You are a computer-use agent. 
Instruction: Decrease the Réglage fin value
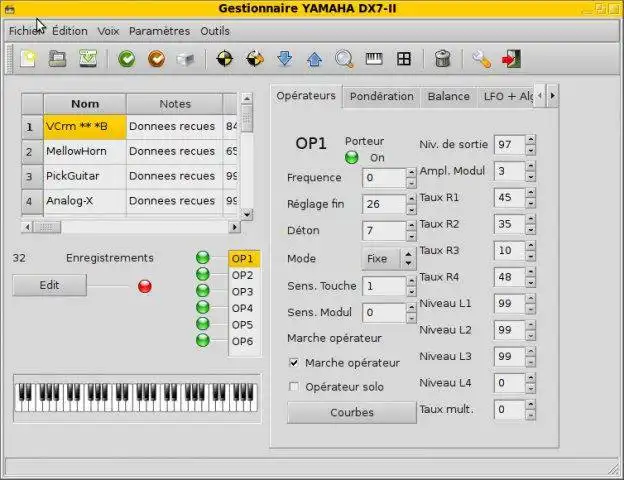click(x=411, y=209)
